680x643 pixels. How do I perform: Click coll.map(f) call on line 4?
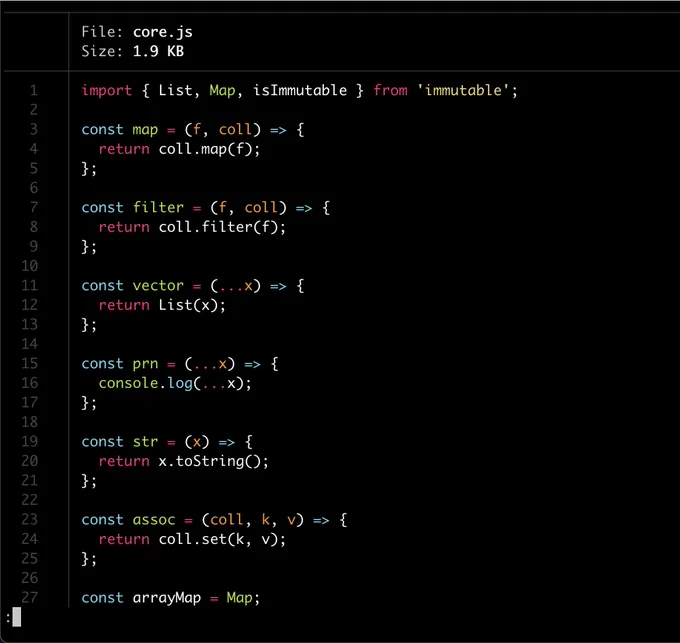click(x=206, y=149)
